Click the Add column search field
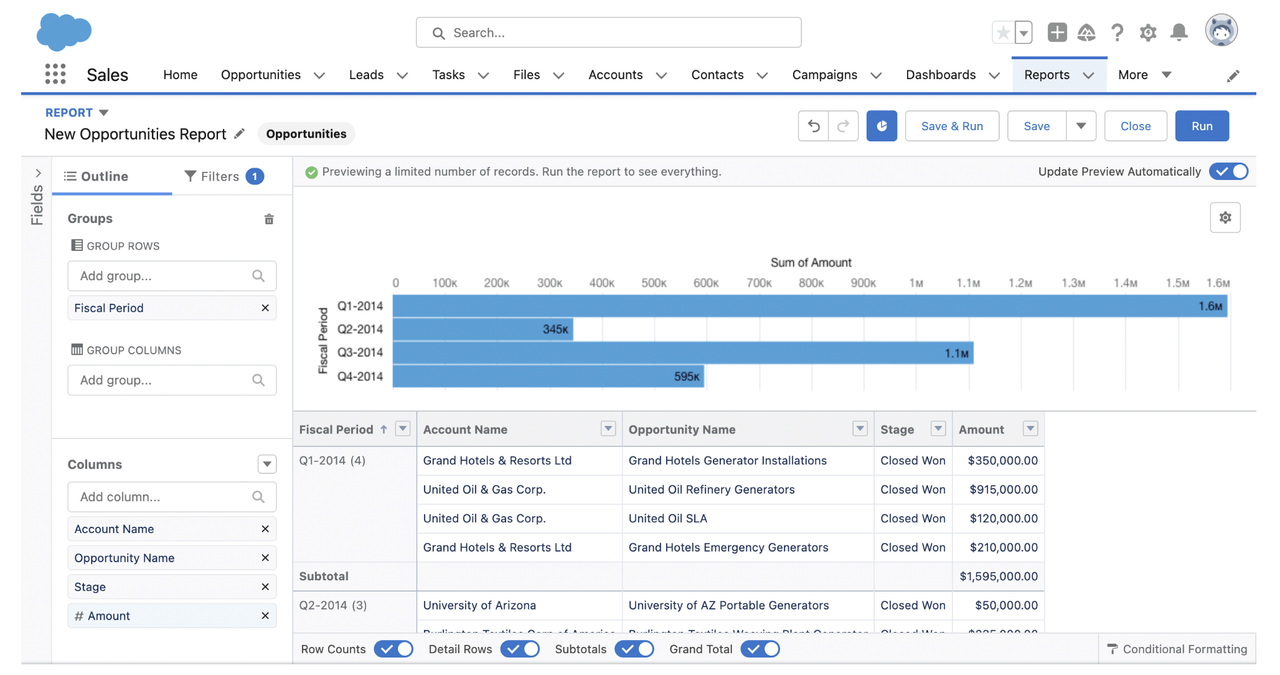Screen dimensions: 1280x675 click(172, 497)
